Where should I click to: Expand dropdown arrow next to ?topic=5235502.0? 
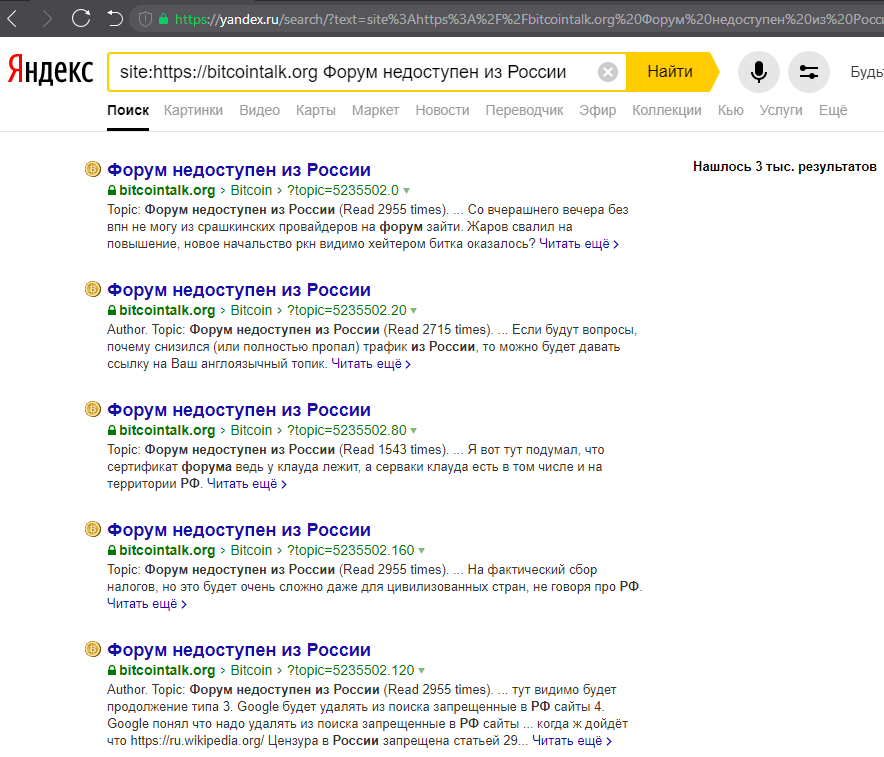tap(406, 191)
